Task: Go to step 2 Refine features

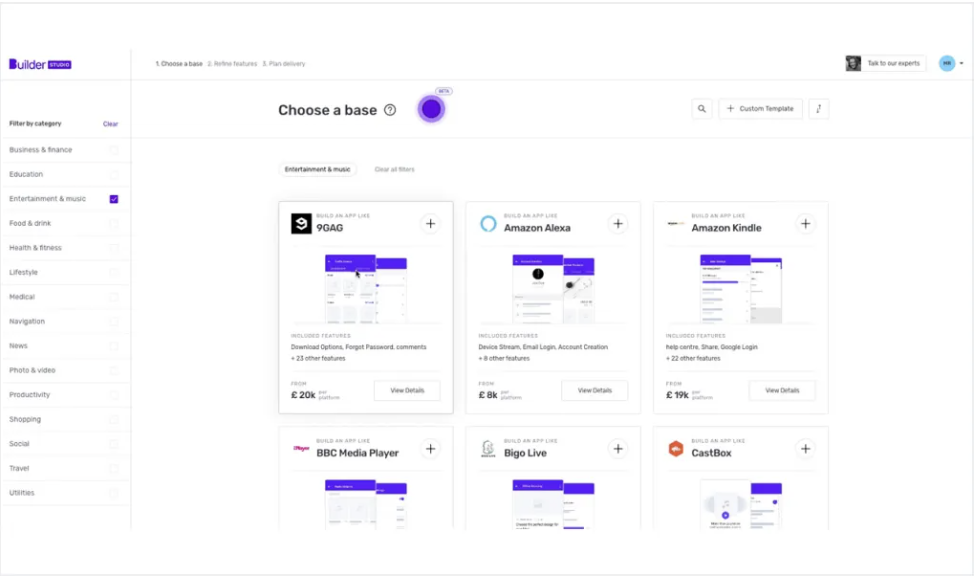Action: (232, 64)
